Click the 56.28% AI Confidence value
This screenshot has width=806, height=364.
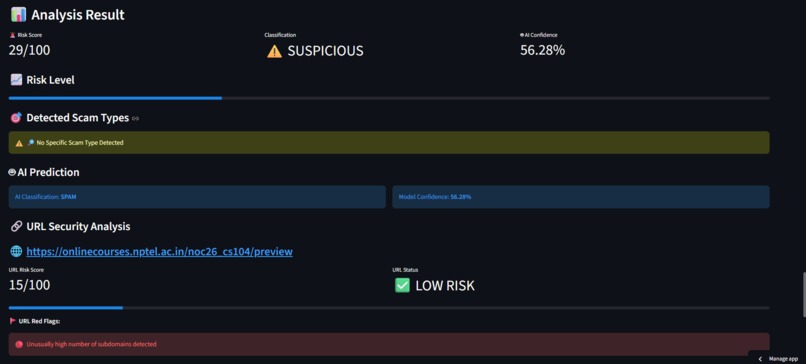[542, 50]
